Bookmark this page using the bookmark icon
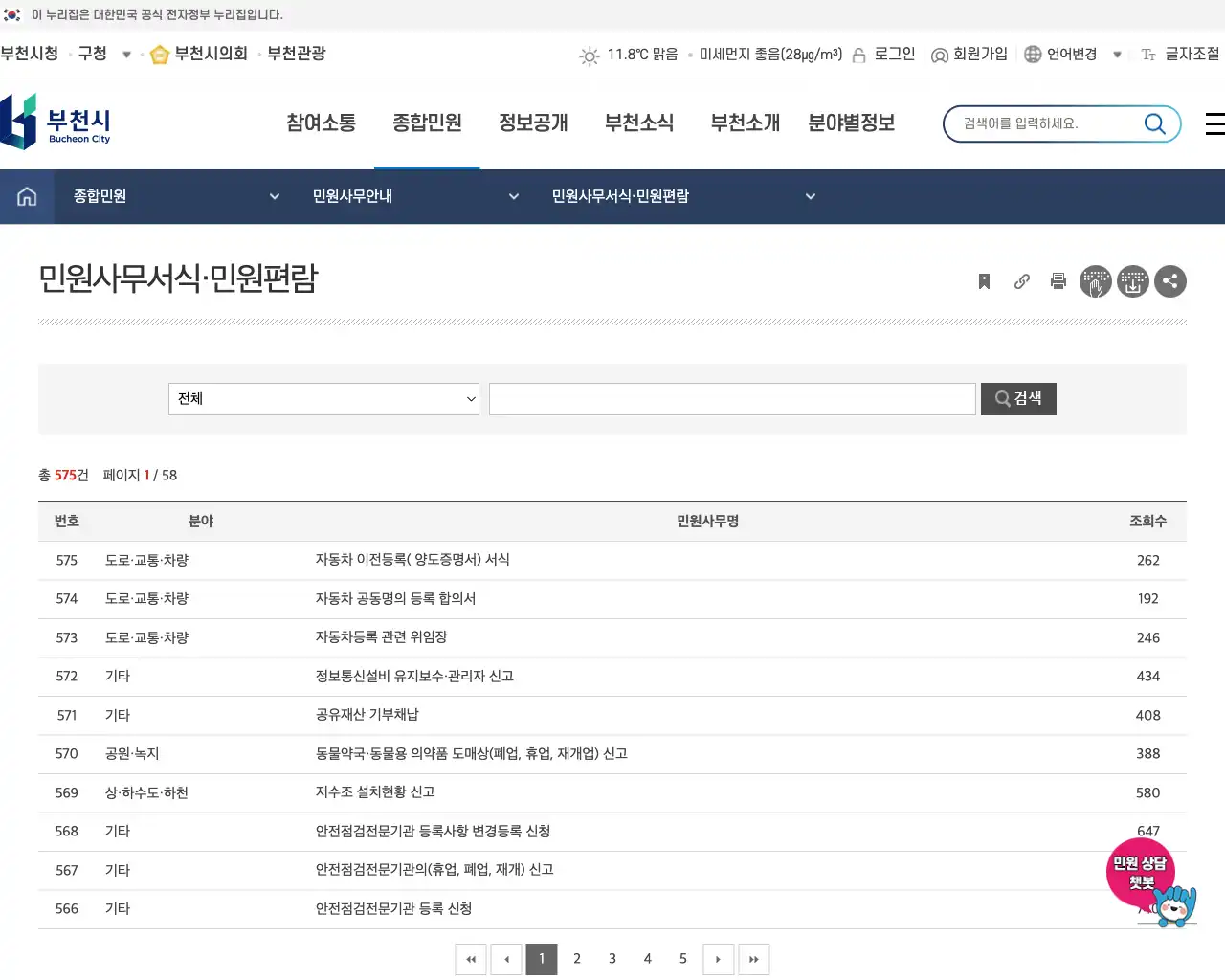 [984, 281]
